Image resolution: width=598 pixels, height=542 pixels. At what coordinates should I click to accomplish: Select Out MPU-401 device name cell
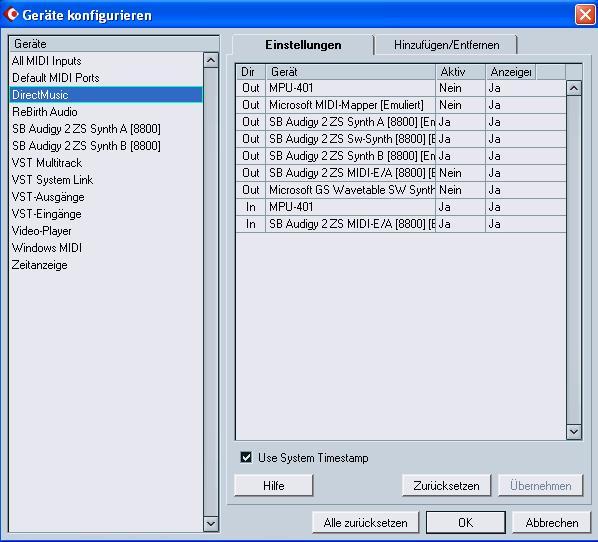coord(350,88)
